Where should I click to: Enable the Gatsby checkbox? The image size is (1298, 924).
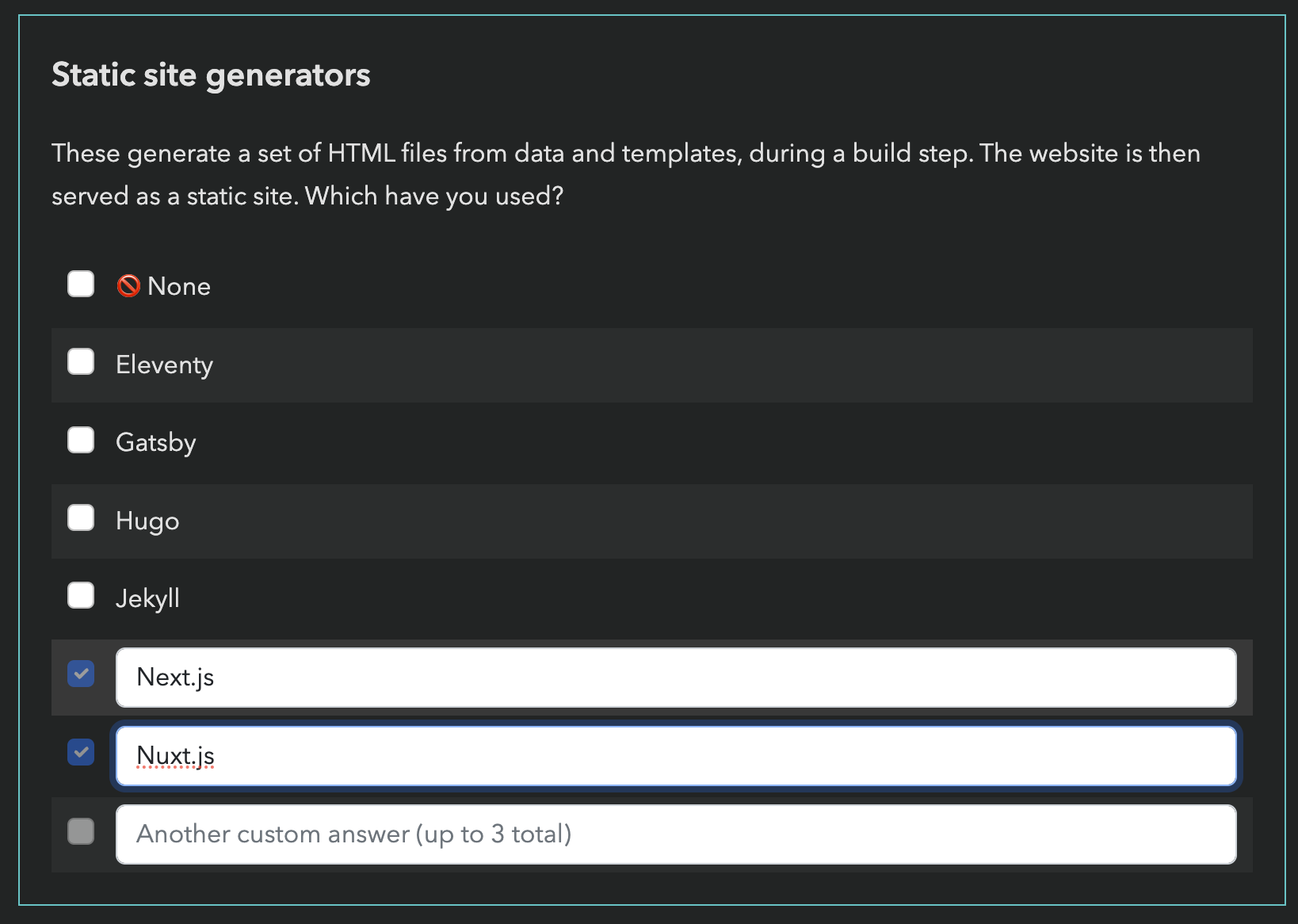[x=81, y=440]
